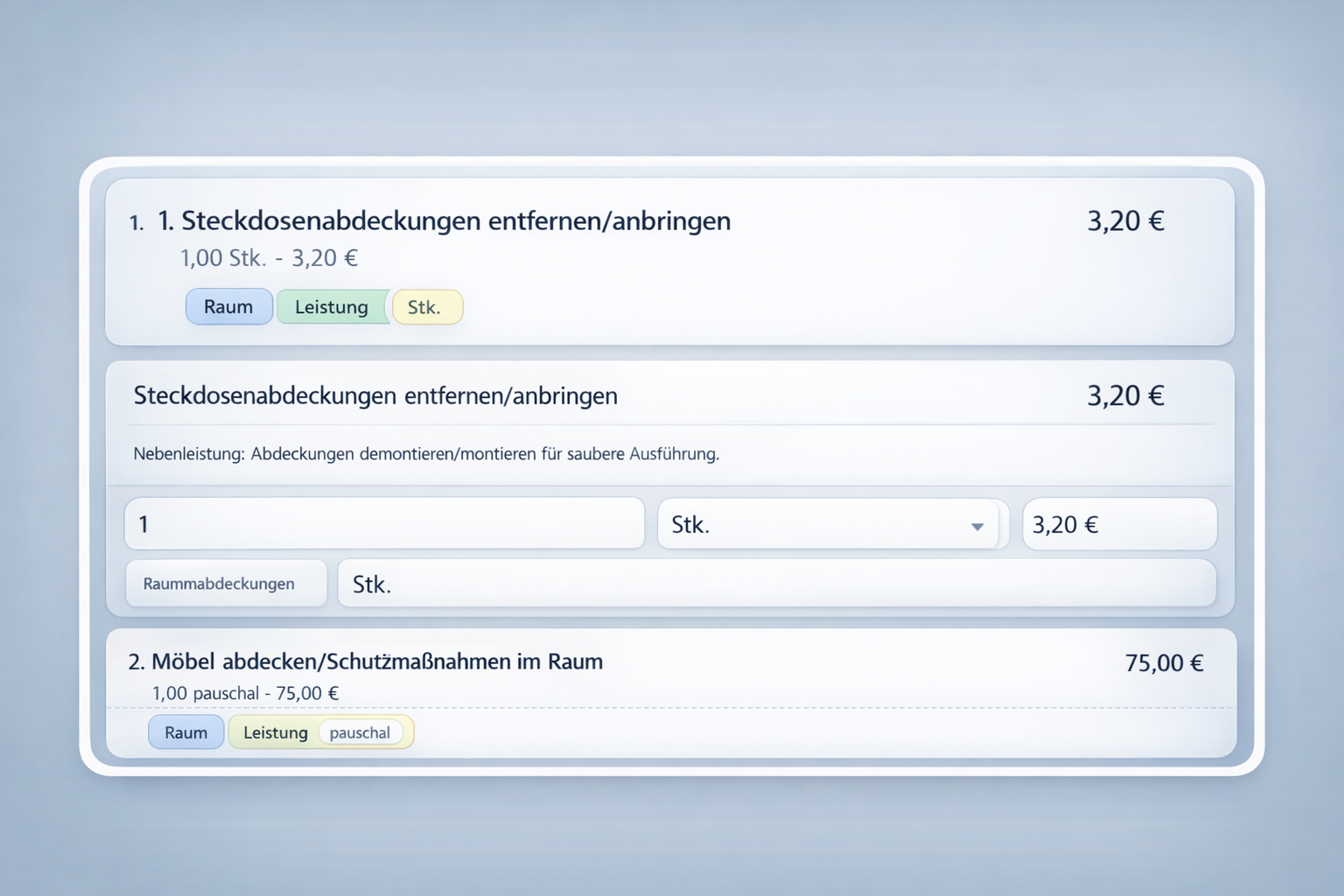Click the yellow Stk. tag in item 1
This screenshot has height=896, width=1344.
click(x=426, y=307)
